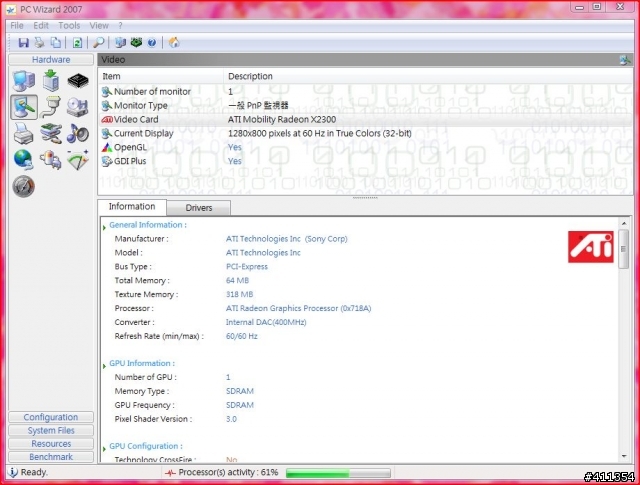Click the Copy toolbar icon
640x485 pixels.
[56, 42]
